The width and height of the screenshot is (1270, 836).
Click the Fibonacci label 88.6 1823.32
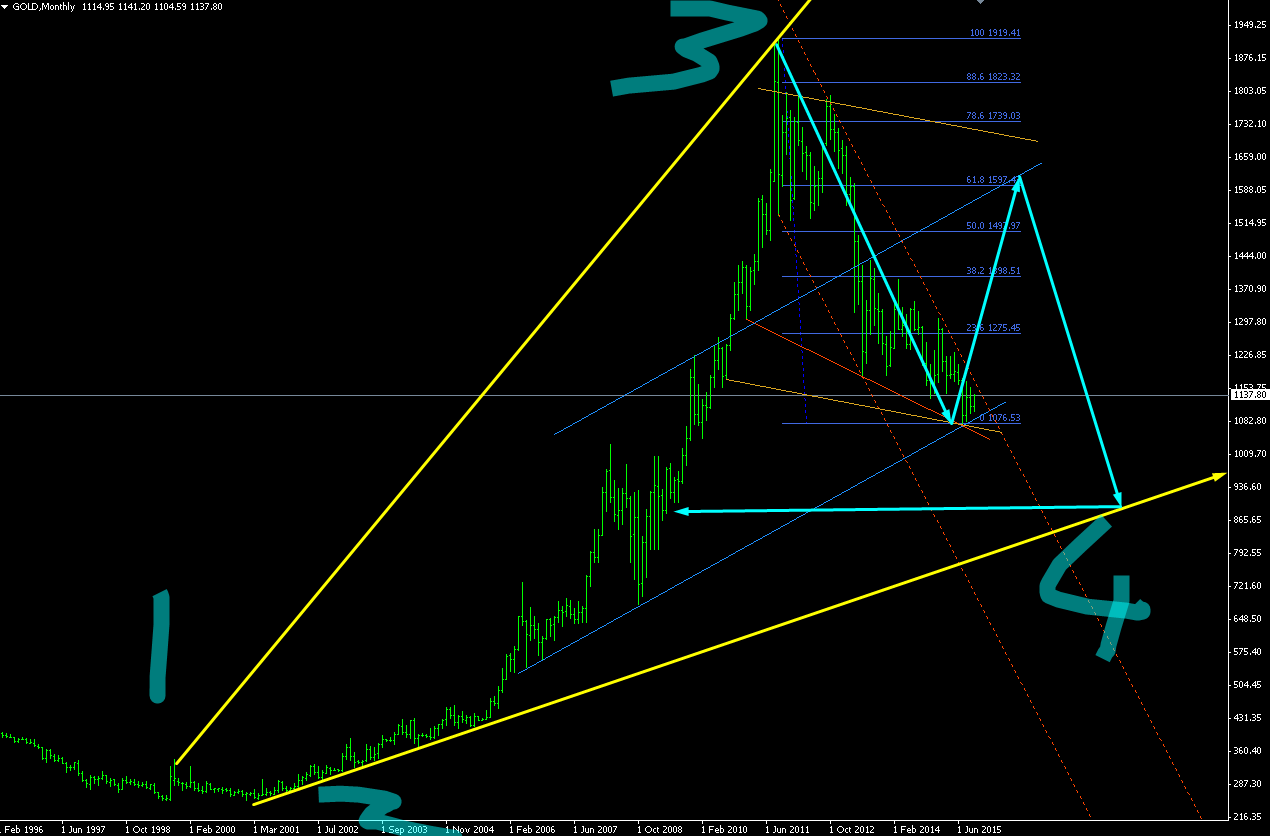(993, 76)
